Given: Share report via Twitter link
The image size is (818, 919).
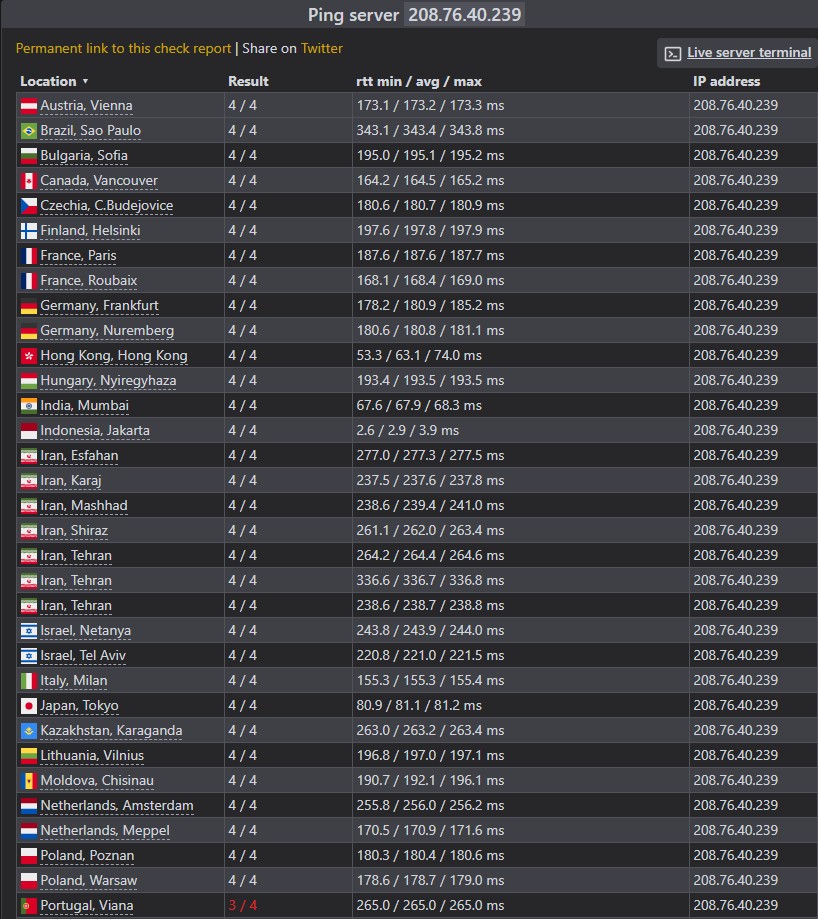Looking at the screenshot, I should pyautogui.click(x=322, y=48).
